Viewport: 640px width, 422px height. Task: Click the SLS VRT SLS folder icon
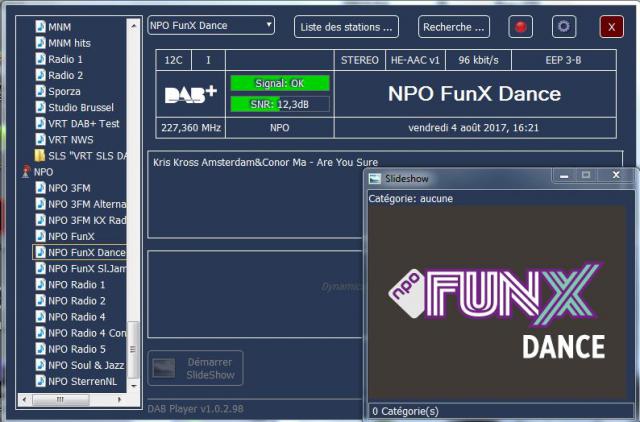tap(40, 155)
